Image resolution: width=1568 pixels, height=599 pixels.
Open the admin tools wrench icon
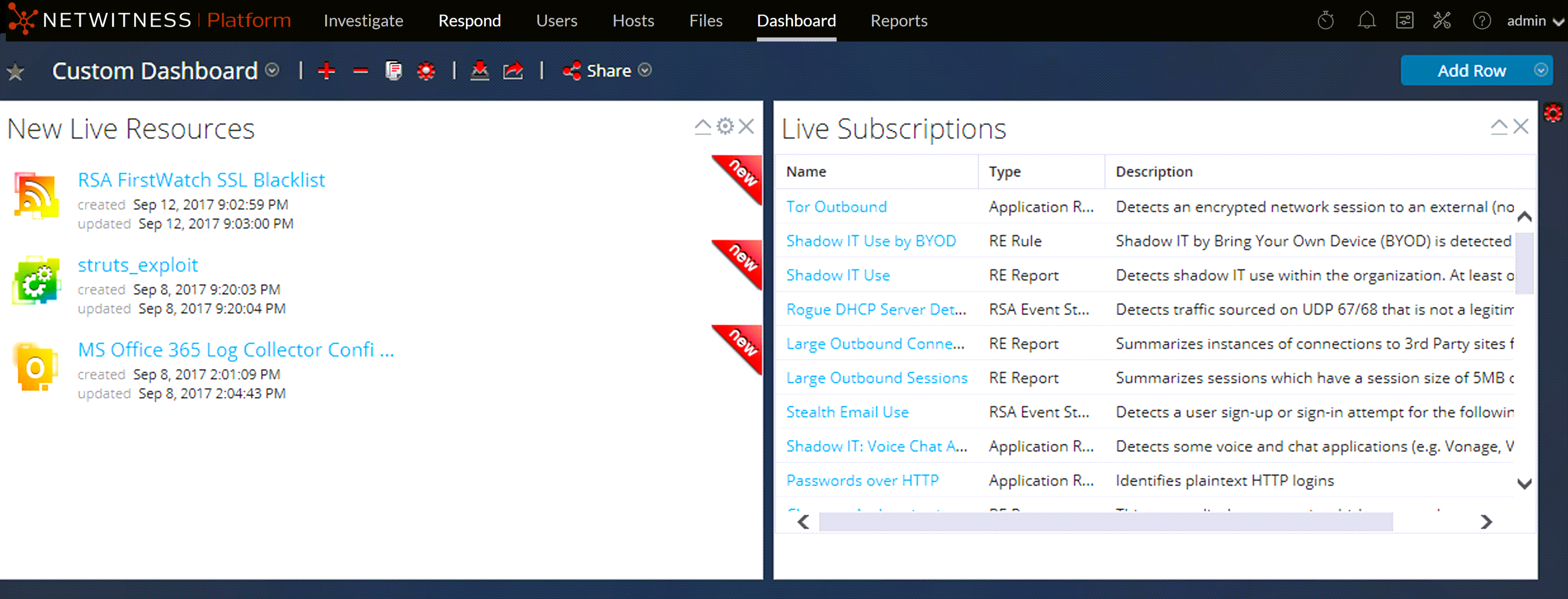(x=1441, y=21)
